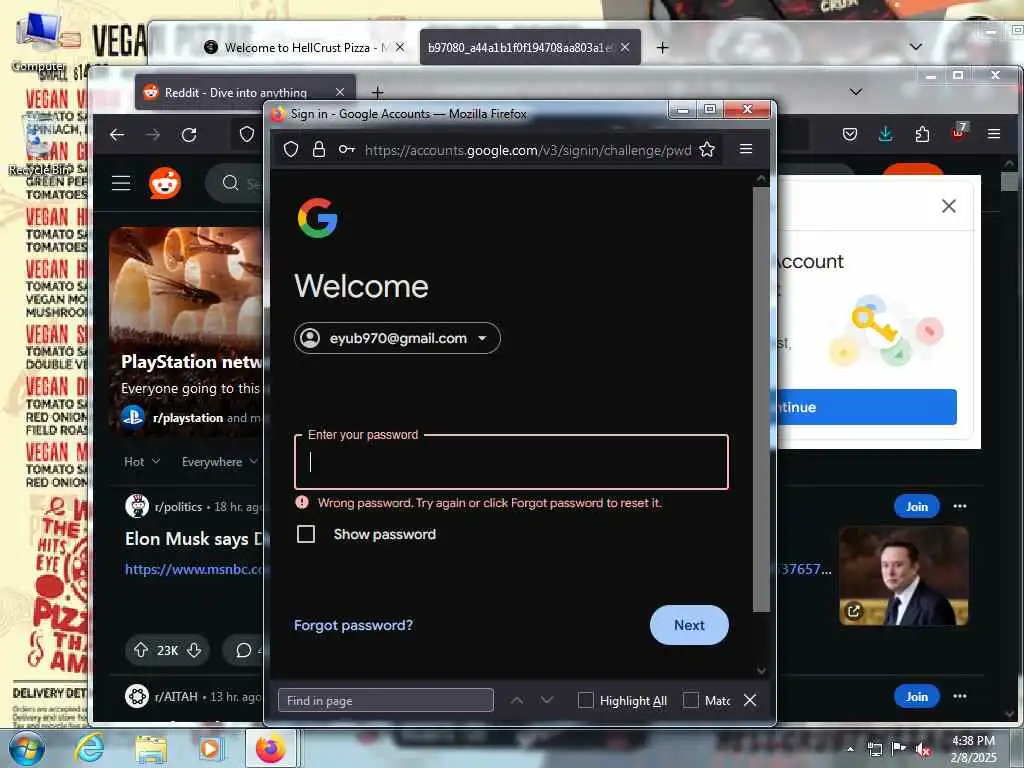Viewport: 1024px width, 768px height.
Task: Reload the Reddit page
Action: (x=189, y=135)
